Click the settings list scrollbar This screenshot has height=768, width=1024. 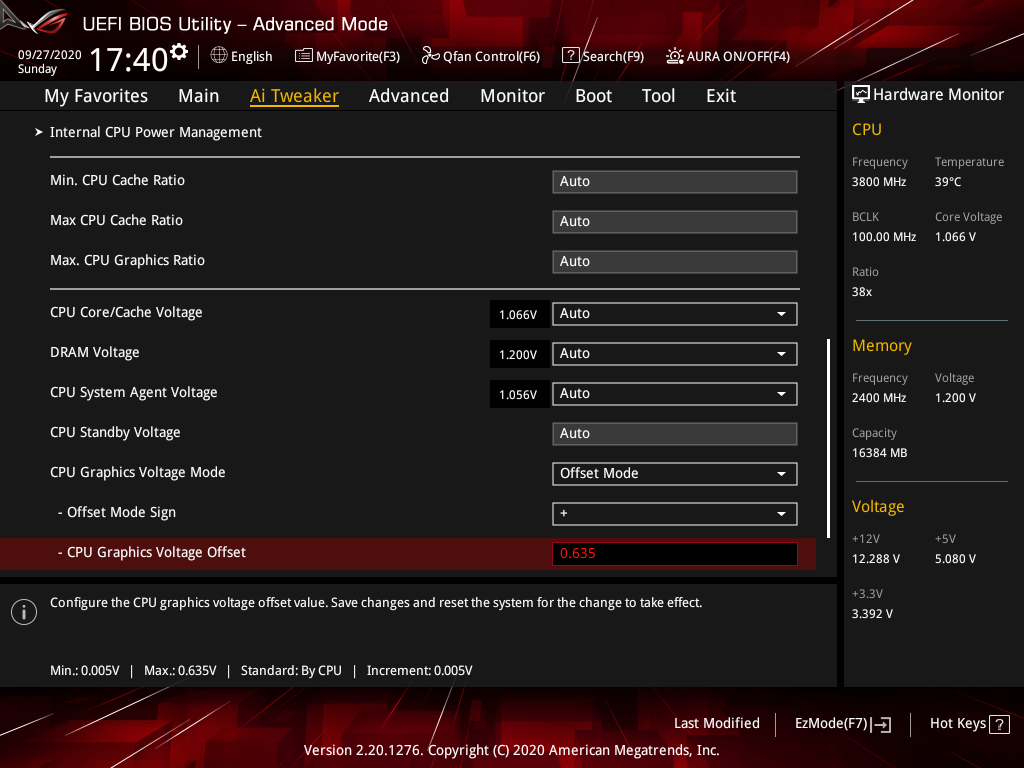click(828, 438)
